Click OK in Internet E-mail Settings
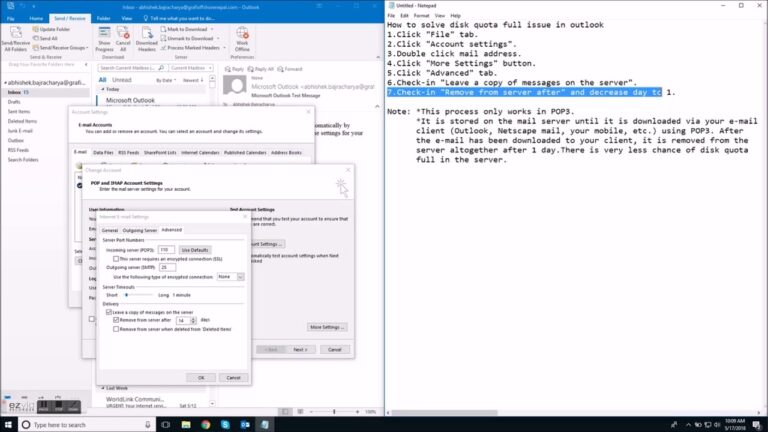768x432 pixels. 201,378
